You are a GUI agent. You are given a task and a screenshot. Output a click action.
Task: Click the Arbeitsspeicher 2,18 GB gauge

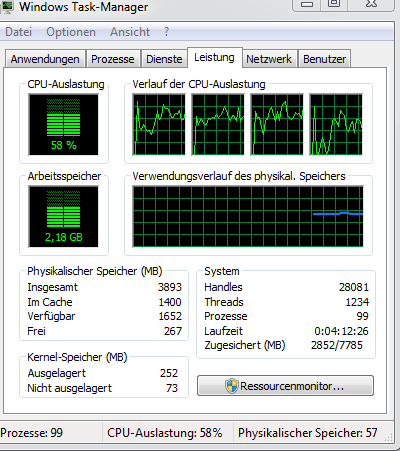tap(63, 216)
